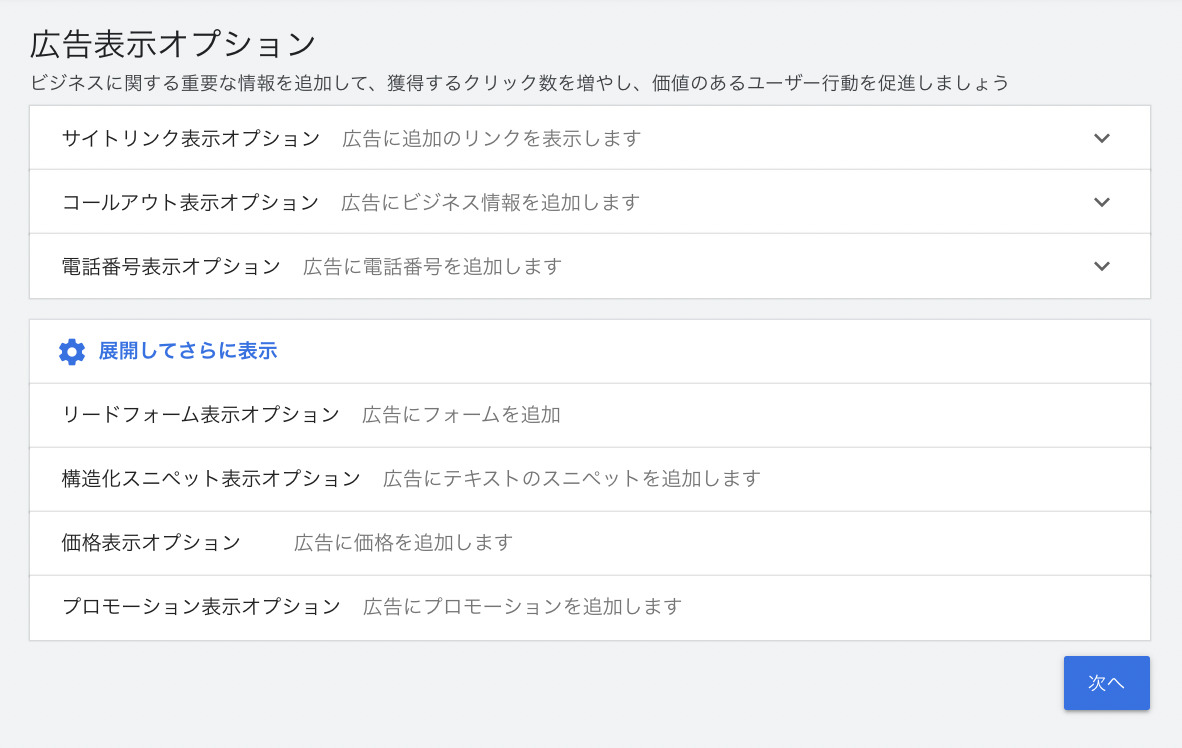Click the subtitle text about increasing clicks
Image resolution: width=1182 pixels, height=748 pixels.
(520, 84)
